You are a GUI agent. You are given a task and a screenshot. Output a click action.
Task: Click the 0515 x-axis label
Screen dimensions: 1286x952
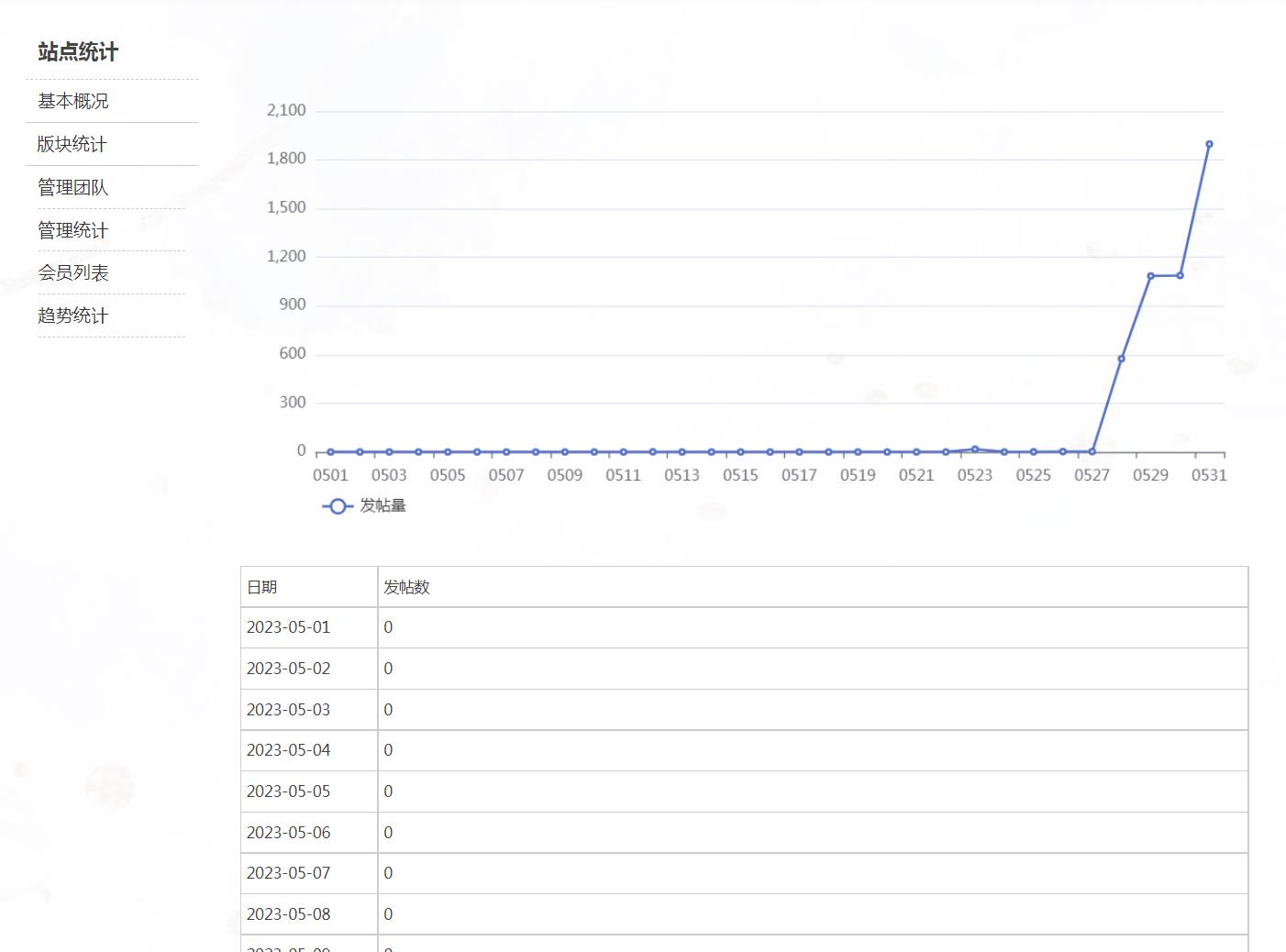coord(740,475)
